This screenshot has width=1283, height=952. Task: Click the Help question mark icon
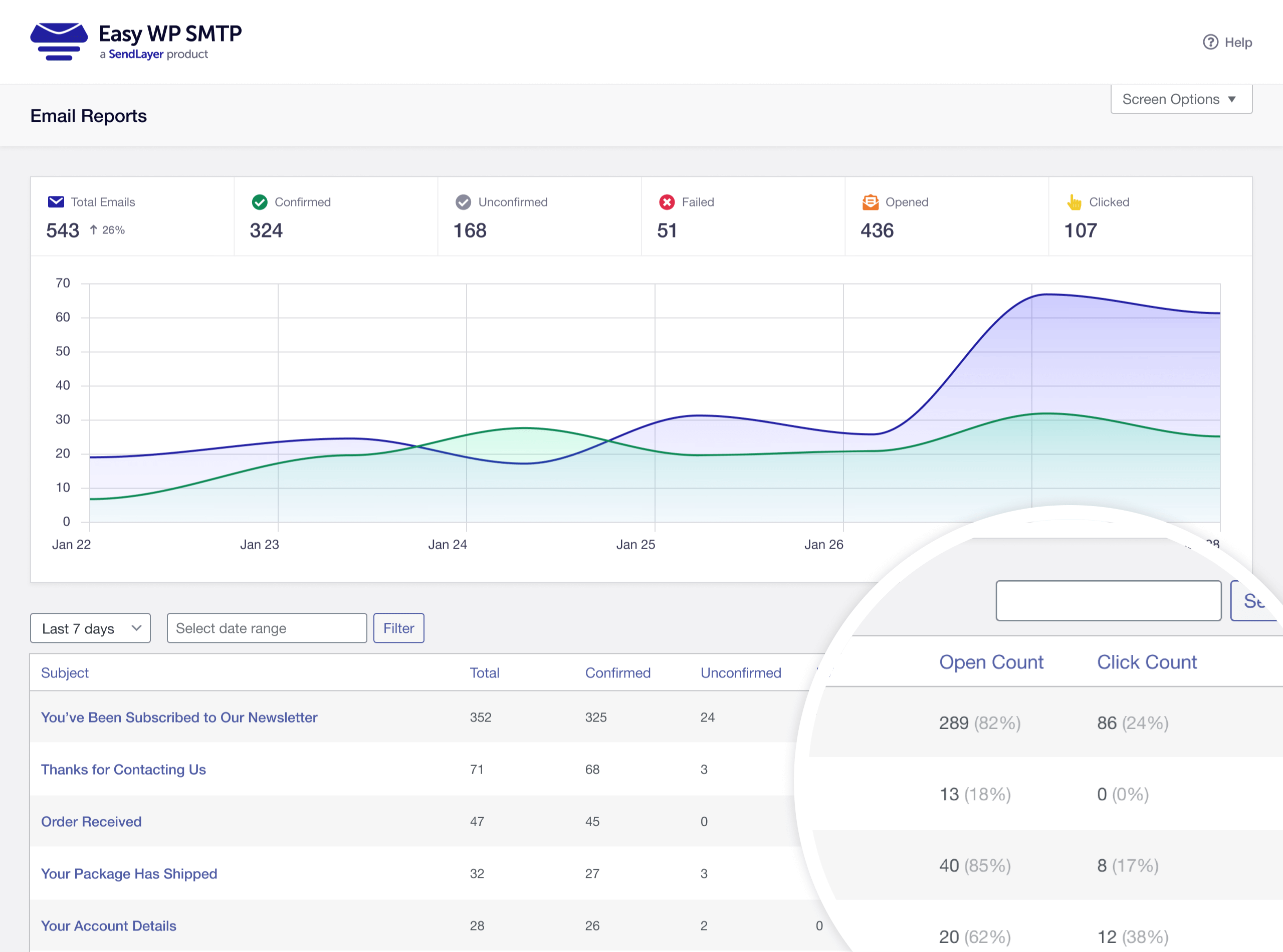pyautogui.click(x=1210, y=42)
